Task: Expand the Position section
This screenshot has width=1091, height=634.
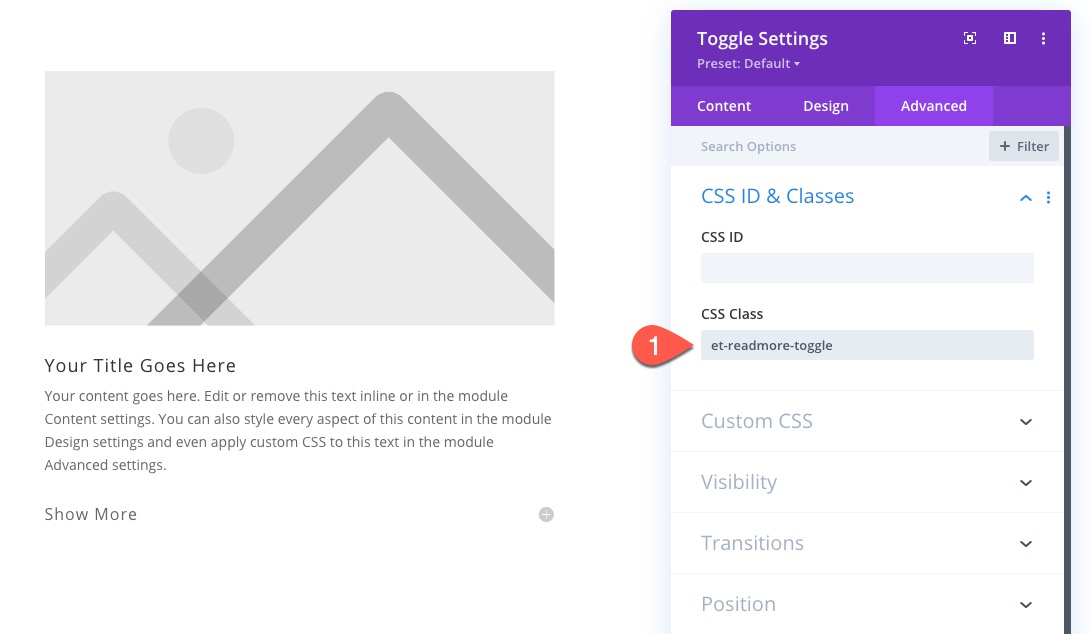Action: pos(1025,605)
